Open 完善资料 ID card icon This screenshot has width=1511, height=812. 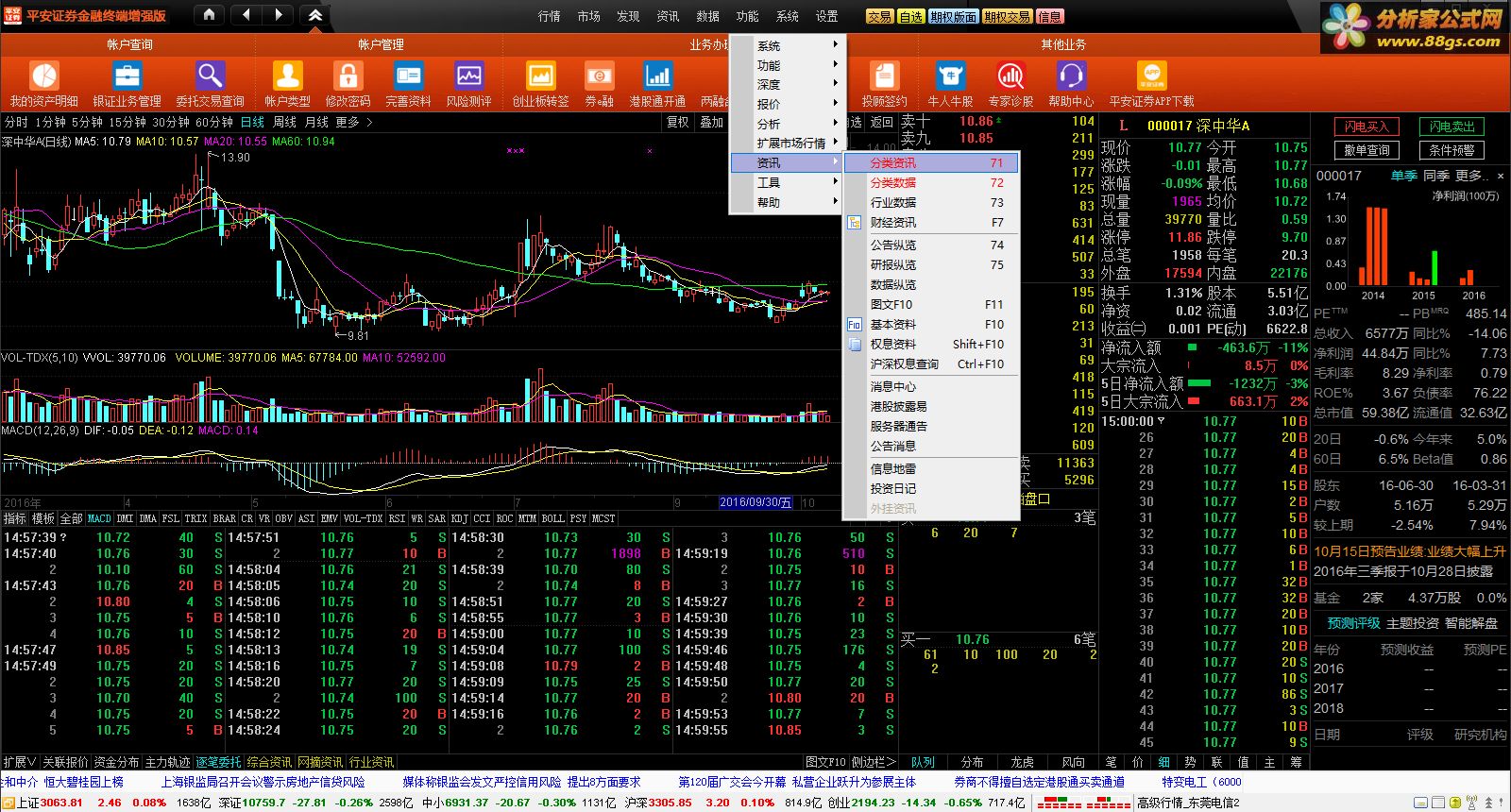click(x=408, y=76)
